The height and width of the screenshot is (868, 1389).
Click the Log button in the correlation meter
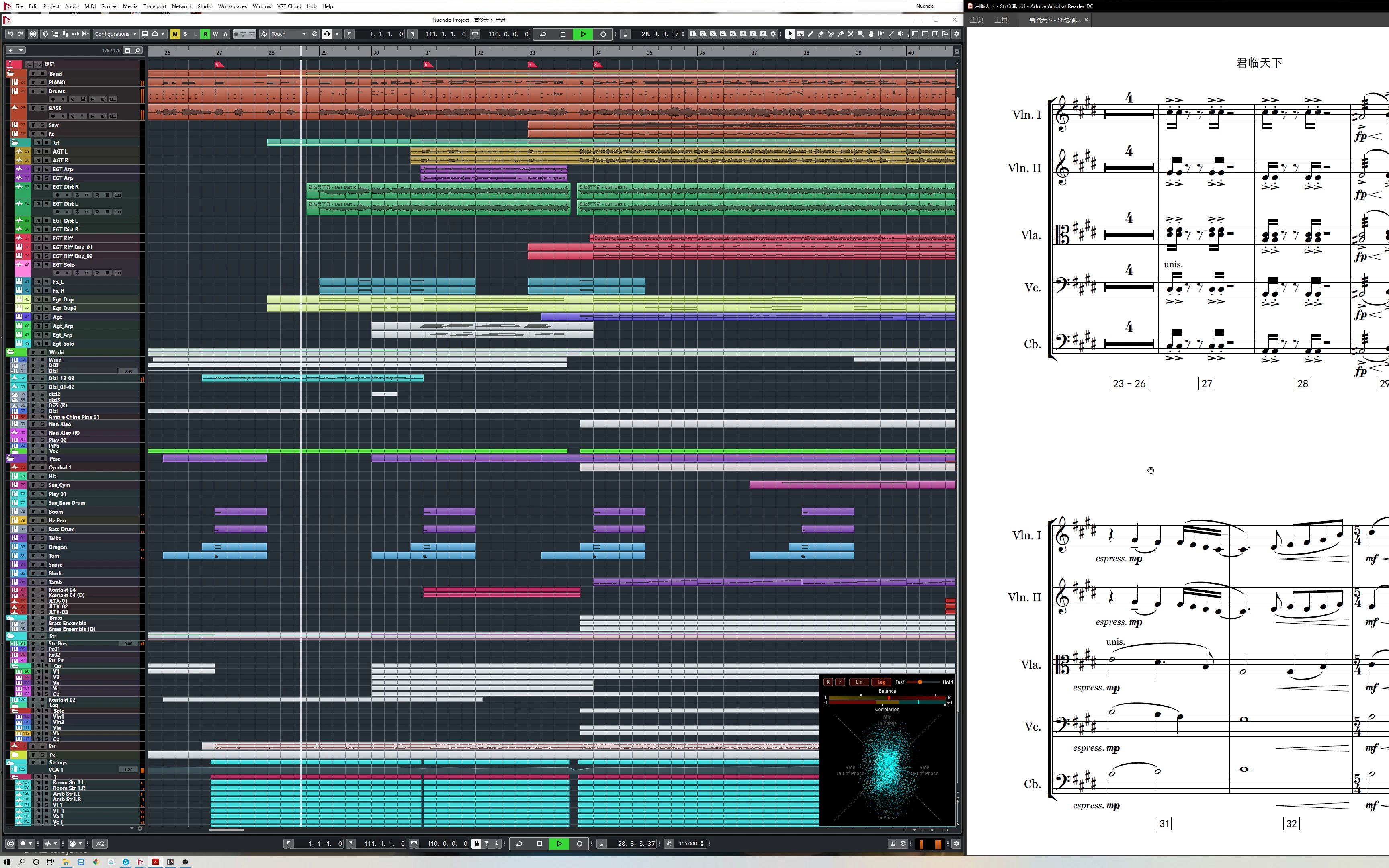(881, 682)
